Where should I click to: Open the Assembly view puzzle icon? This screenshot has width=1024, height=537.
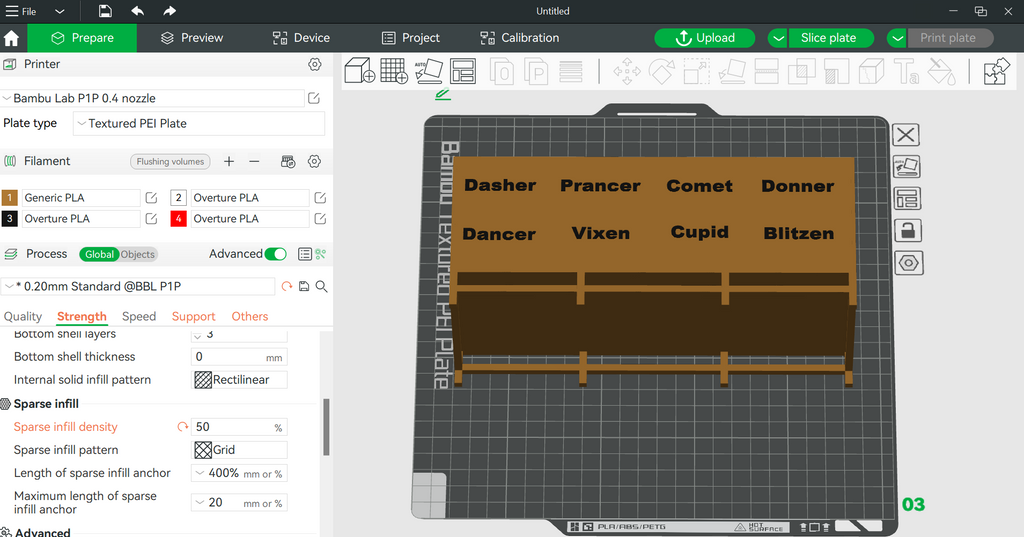click(997, 71)
